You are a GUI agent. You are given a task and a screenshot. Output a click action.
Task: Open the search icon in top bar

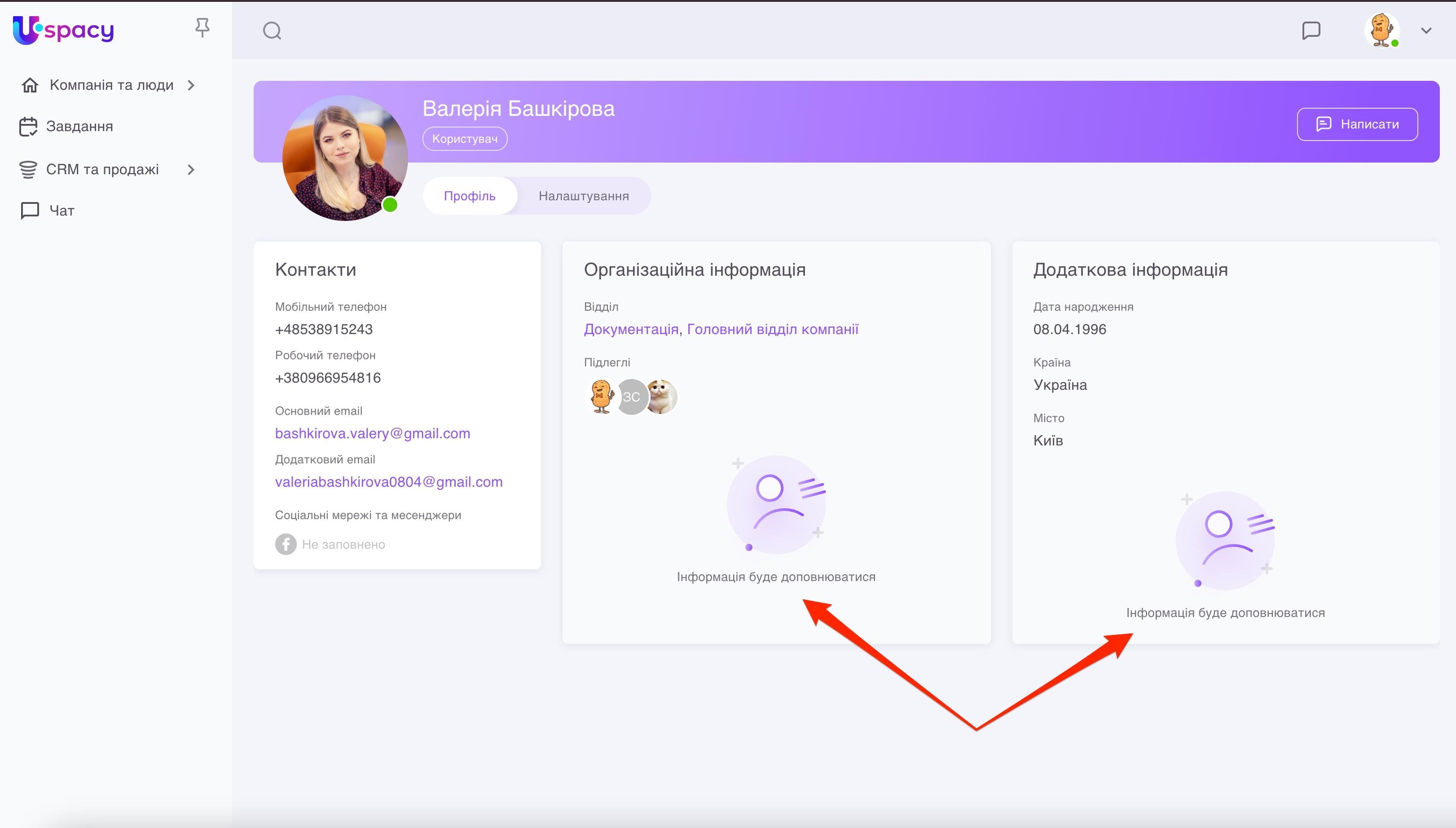click(271, 31)
